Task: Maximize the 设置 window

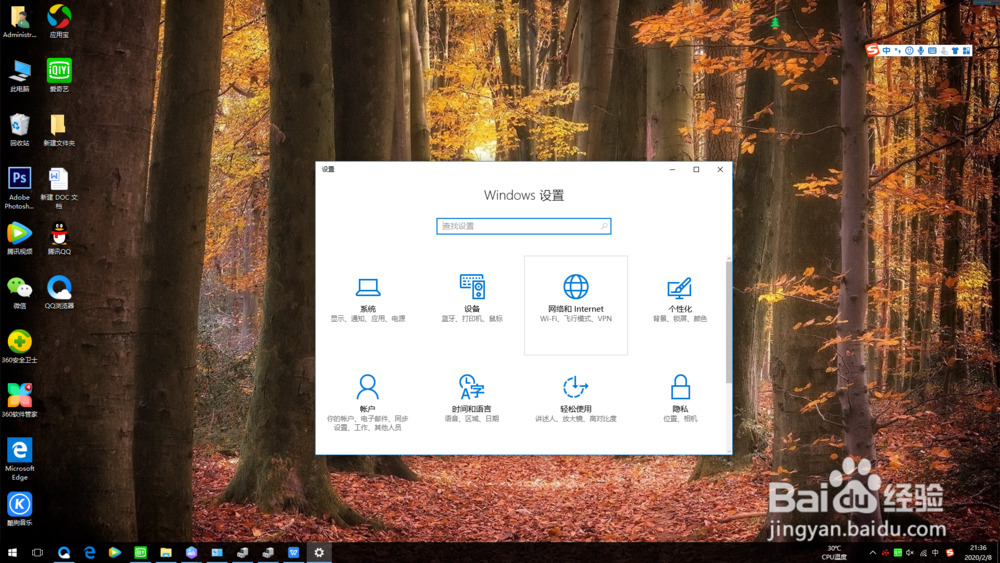Action: (x=696, y=170)
